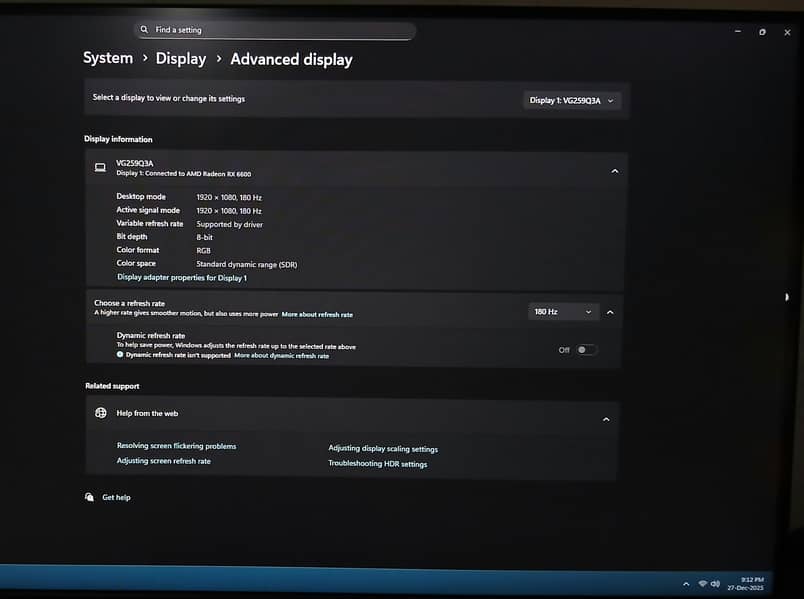Show hidden icons in the system tray

686,582
